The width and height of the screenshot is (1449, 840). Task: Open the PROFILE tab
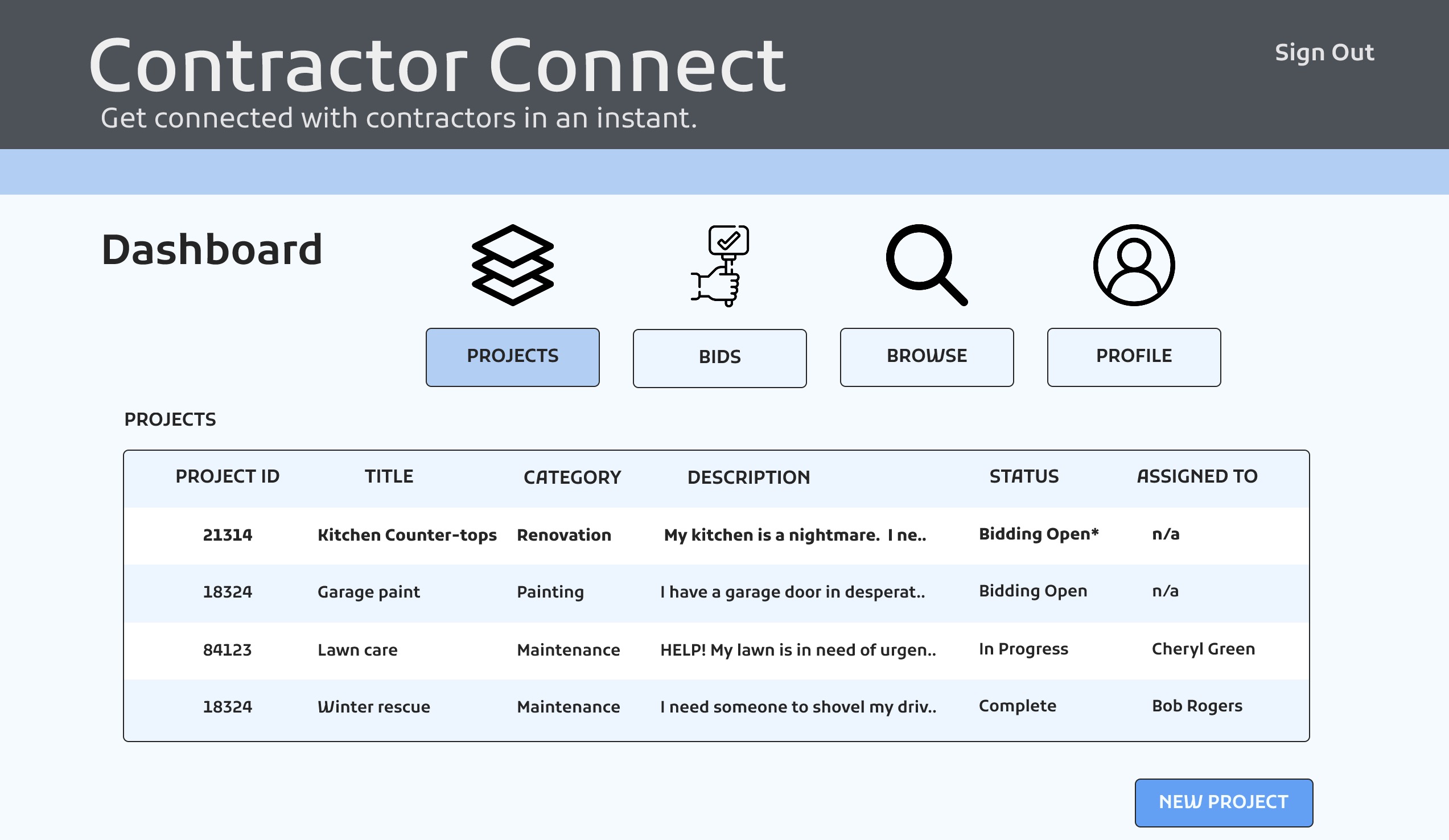click(1133, 357)
